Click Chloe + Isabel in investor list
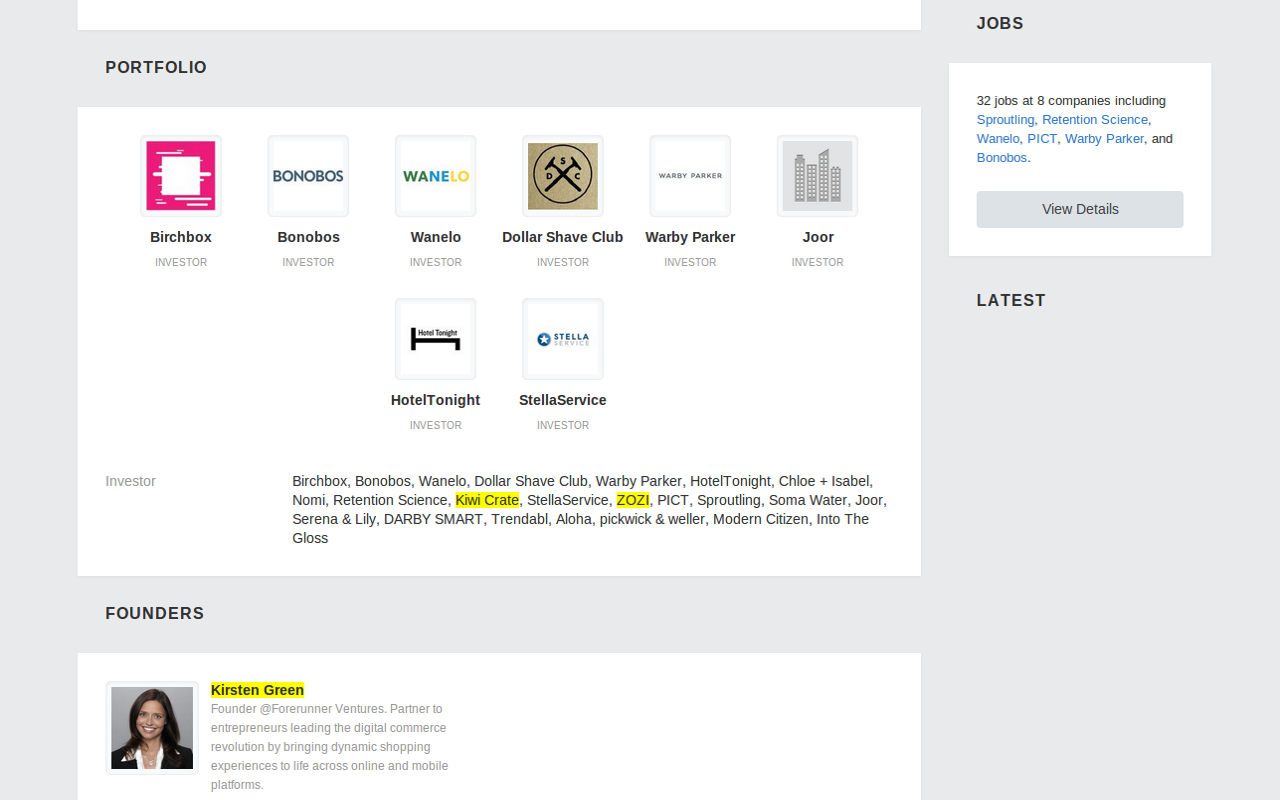Screen dimensions: 1280x800 point(824,481)
